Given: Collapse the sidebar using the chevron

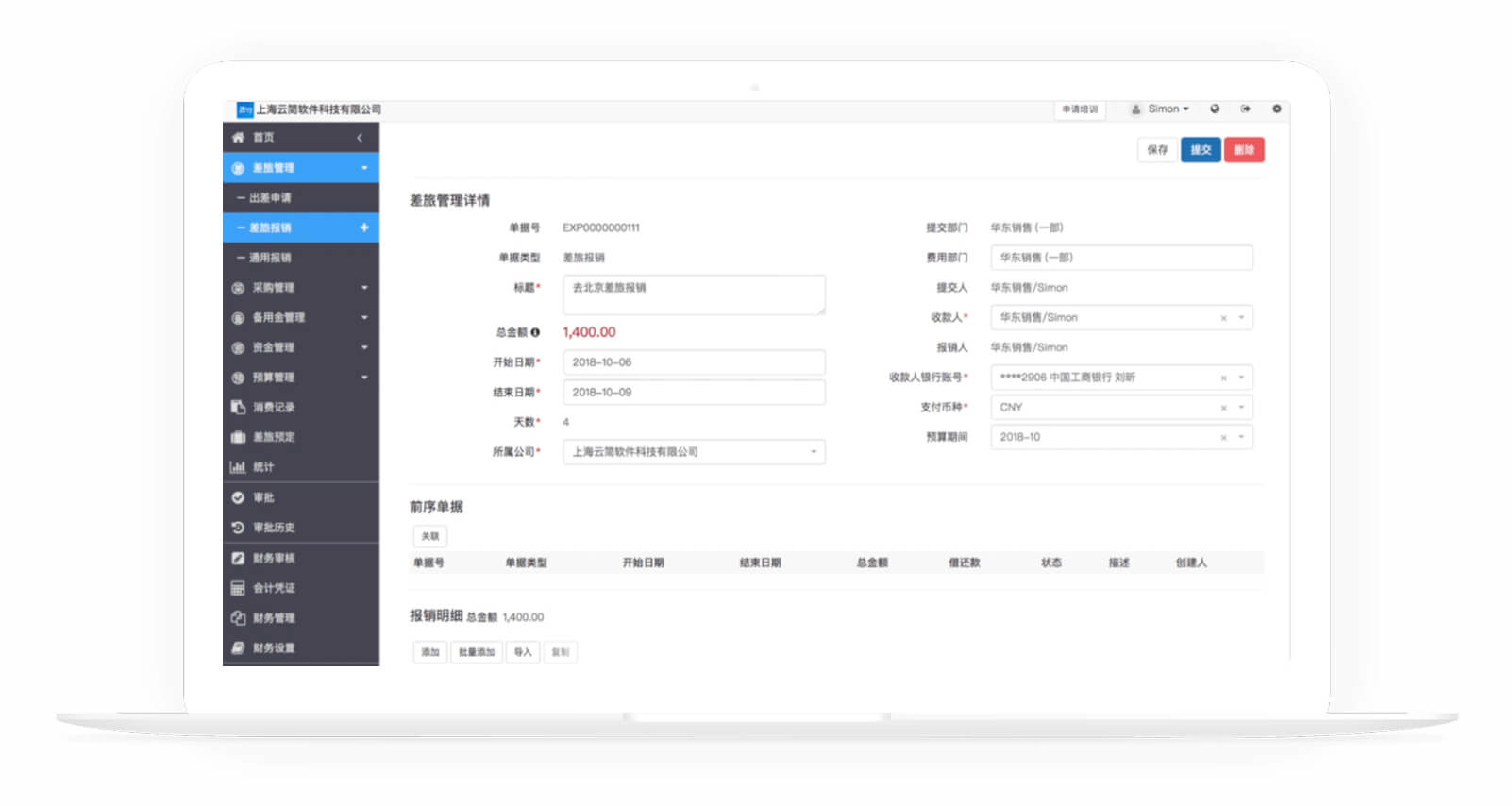Looking at the screenshot, I should click(360, 138).
